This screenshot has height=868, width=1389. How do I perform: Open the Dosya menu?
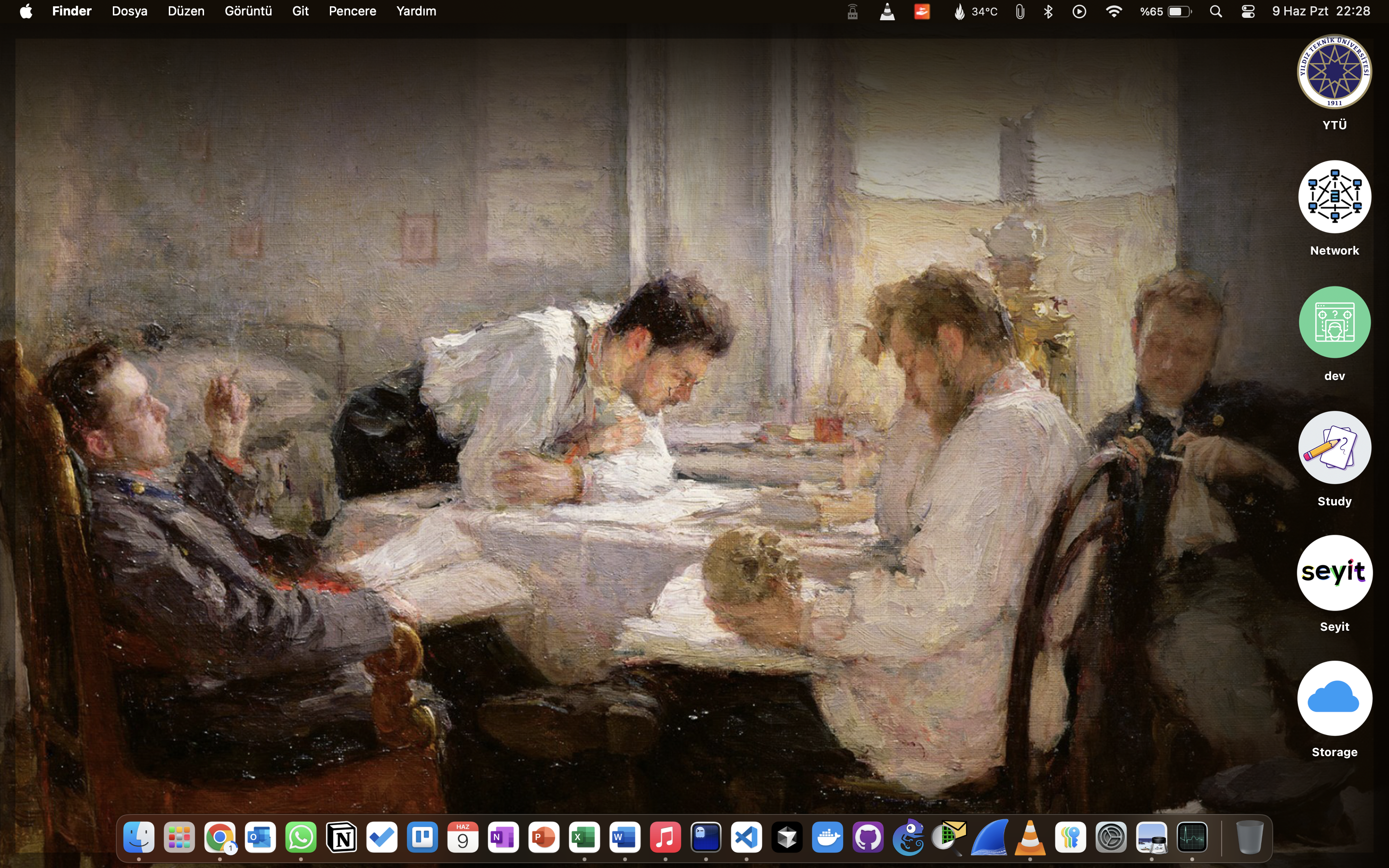(130, 11)
